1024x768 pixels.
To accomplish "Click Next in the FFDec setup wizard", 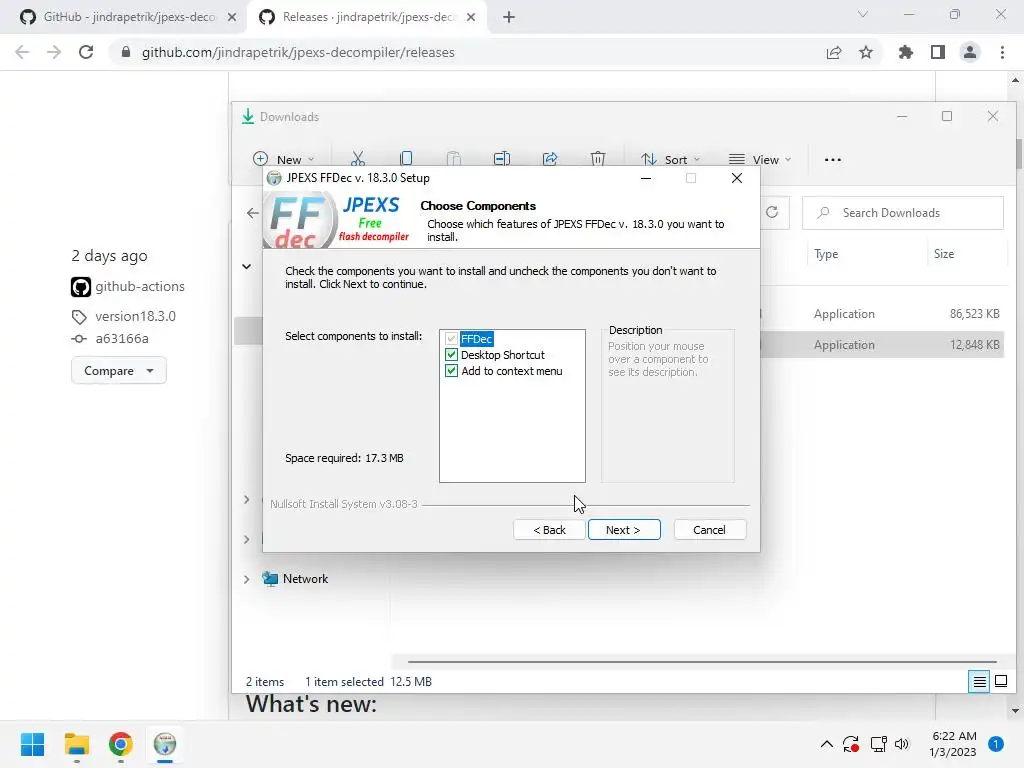I will point(624,530).
